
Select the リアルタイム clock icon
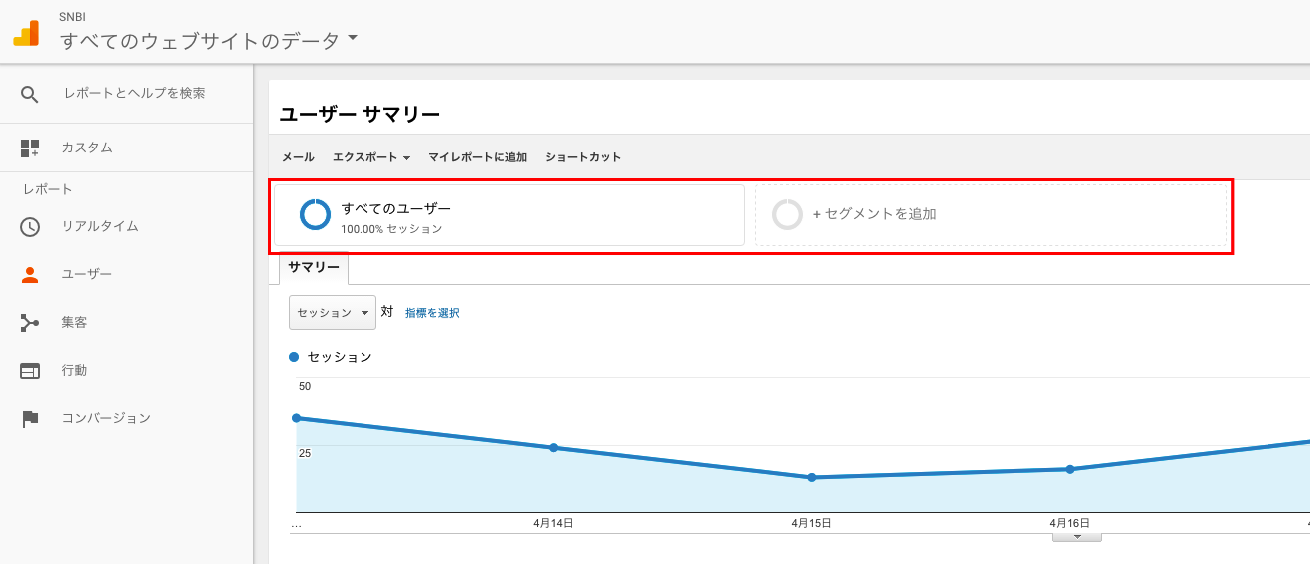(x=30, y=226)
